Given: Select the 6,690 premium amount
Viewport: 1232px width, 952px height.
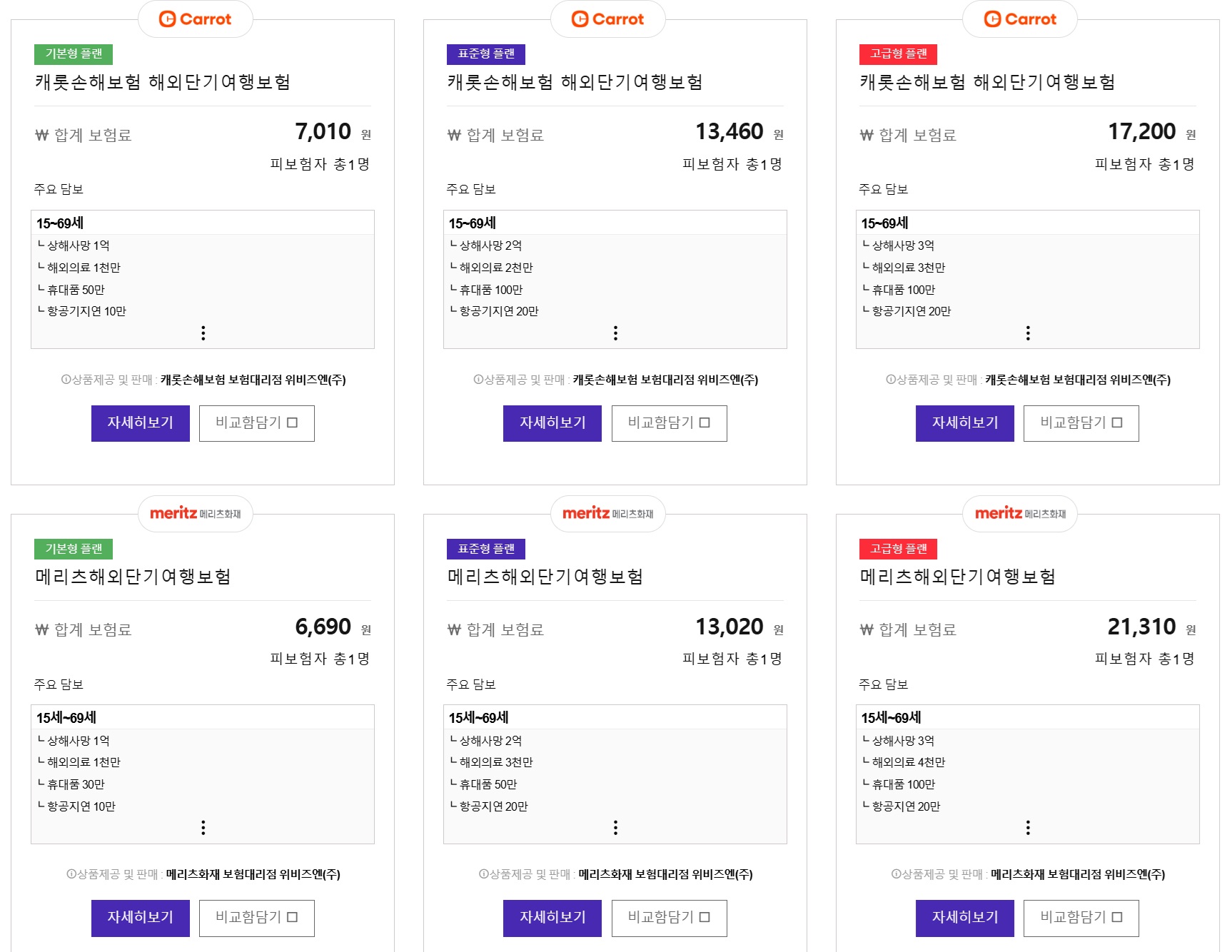Looking at the screenshot, I should point(323,627).
